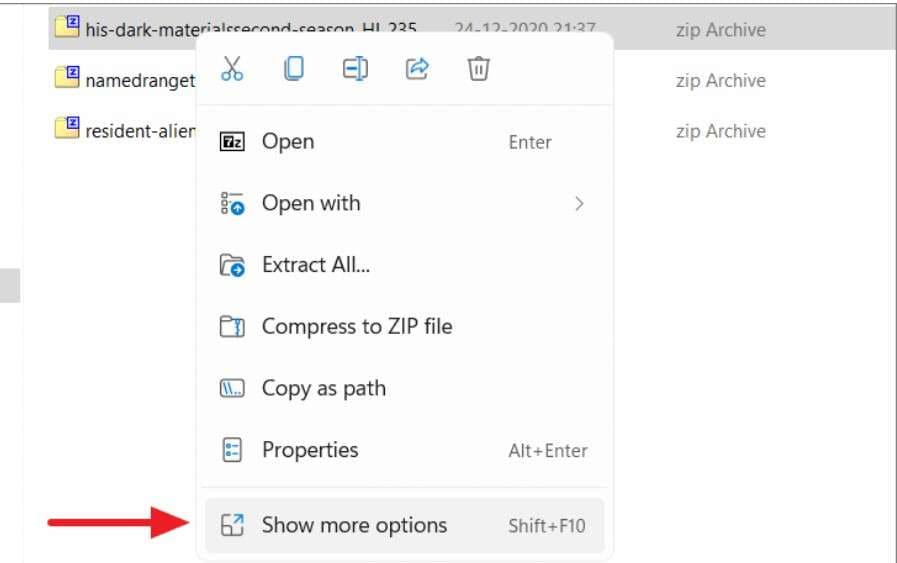
Task: Select Extract All... menu entry
Action: coord(316,265)
